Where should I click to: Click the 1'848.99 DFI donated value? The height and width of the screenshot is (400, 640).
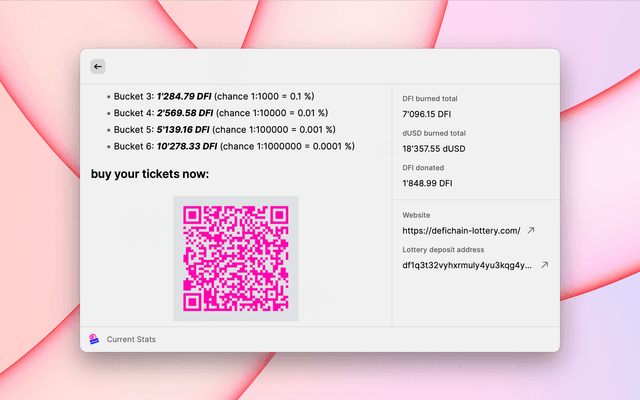(428, 183)
